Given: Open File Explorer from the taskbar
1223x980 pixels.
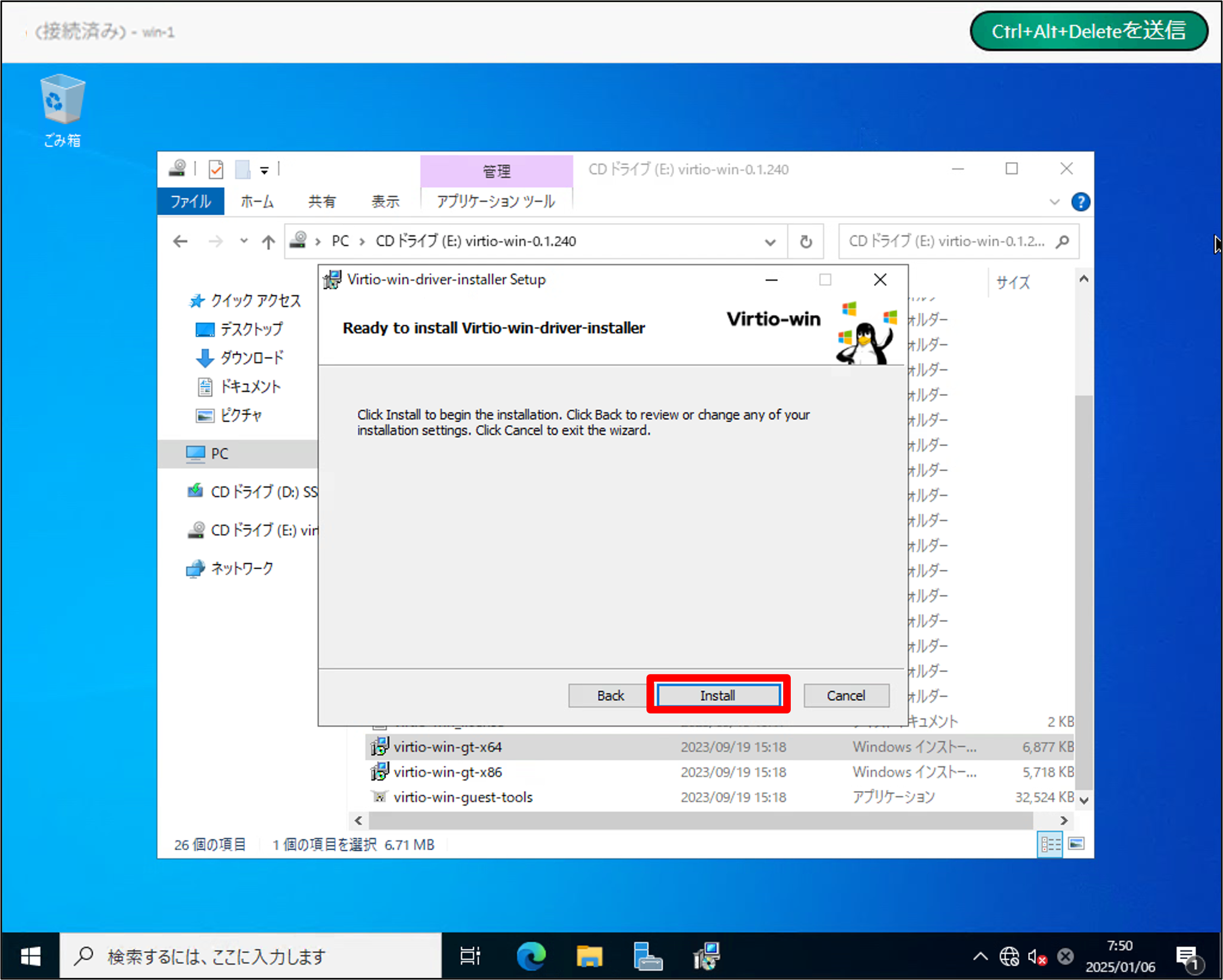Looking at the screenshot, I should pyautogui.click(x=589, y=957).
